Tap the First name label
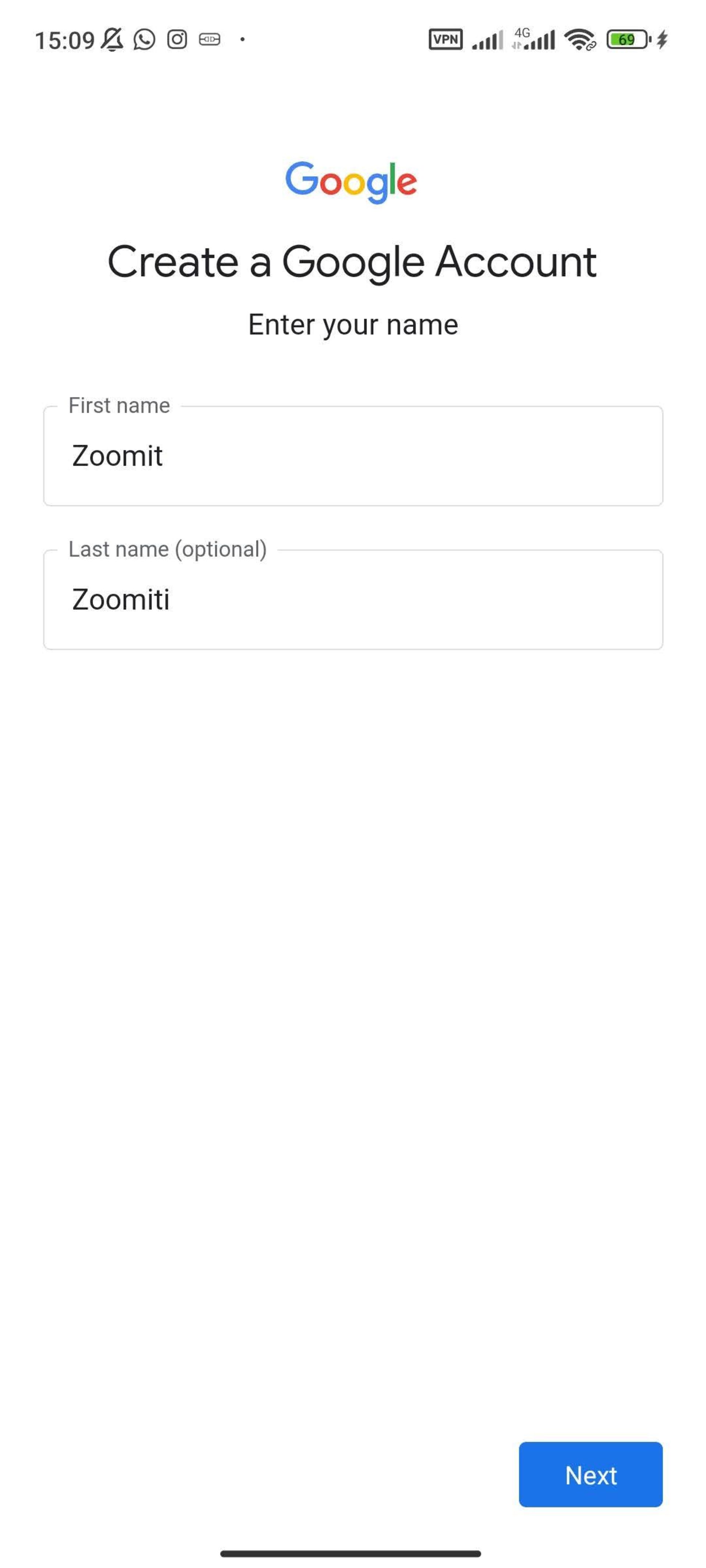This screenshot has height=1568, width=706. coord(120,405)
